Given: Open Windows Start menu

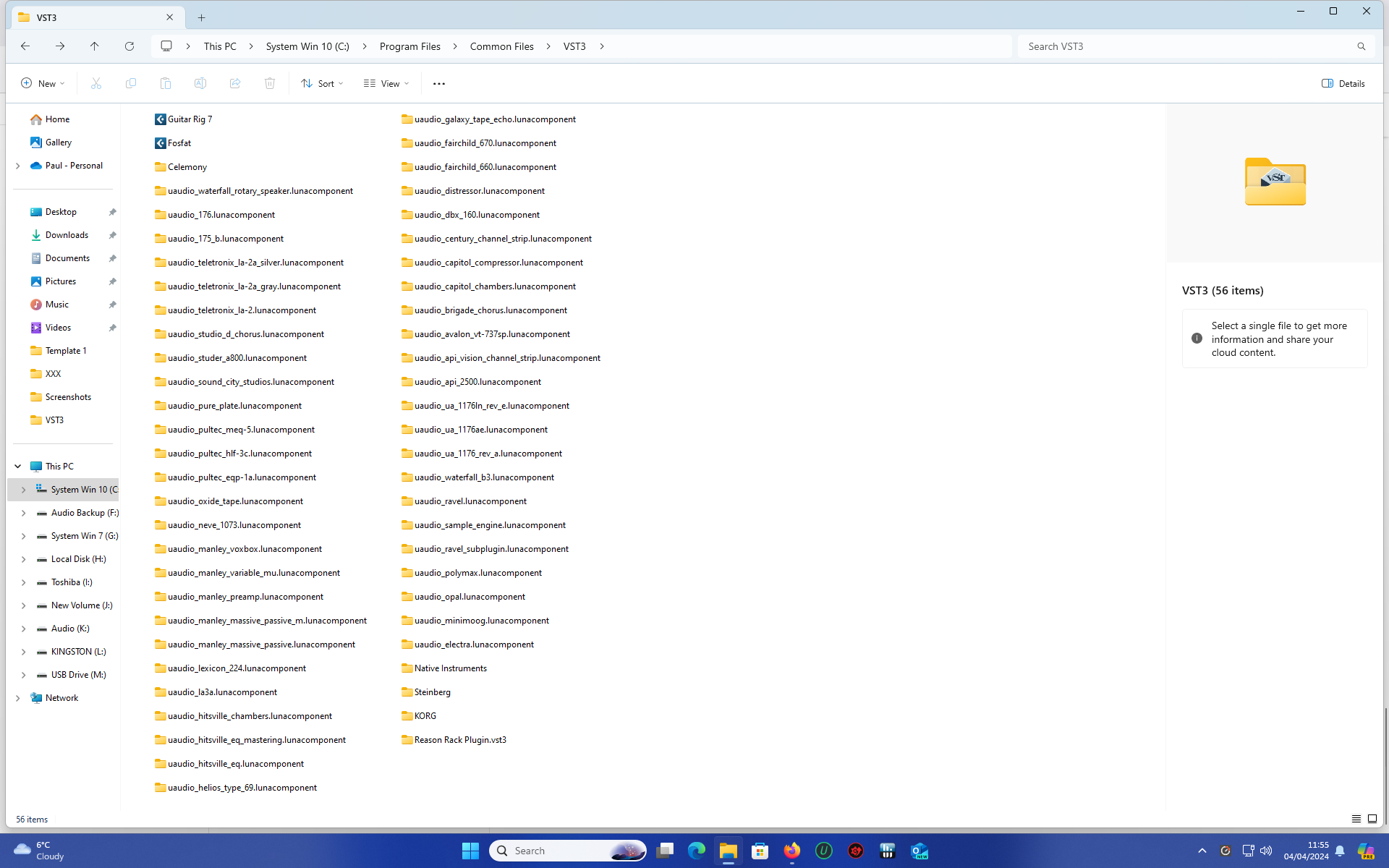Looking at the screenshot, I should pos(470,851).
